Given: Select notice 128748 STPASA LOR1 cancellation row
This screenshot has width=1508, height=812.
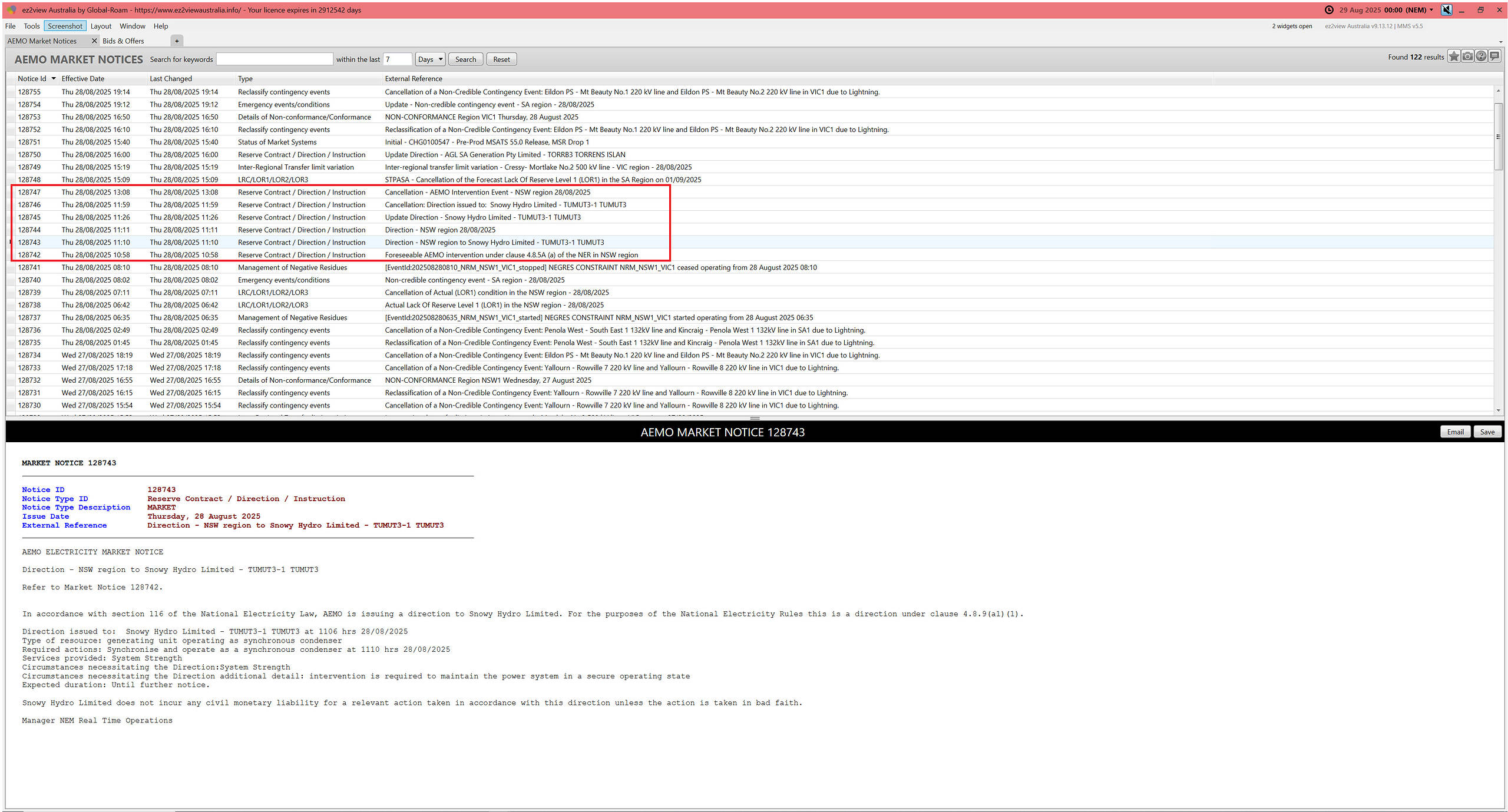Looking at the screenshot, I should pos(750,180).
